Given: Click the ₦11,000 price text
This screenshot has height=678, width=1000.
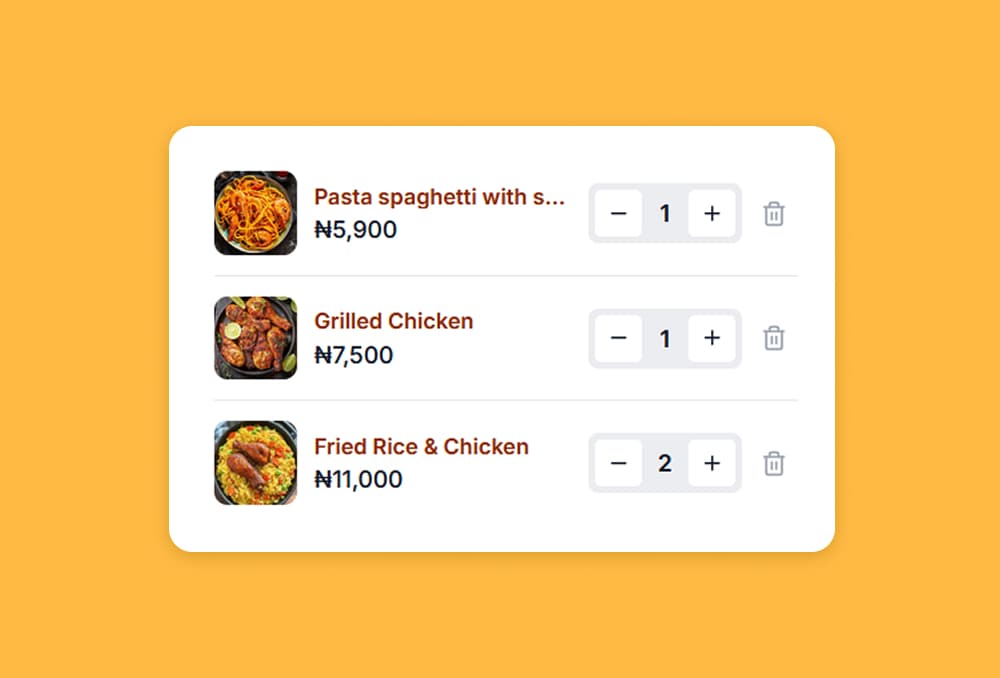Looking at the screenshot, I should click(x=359, y=480).
